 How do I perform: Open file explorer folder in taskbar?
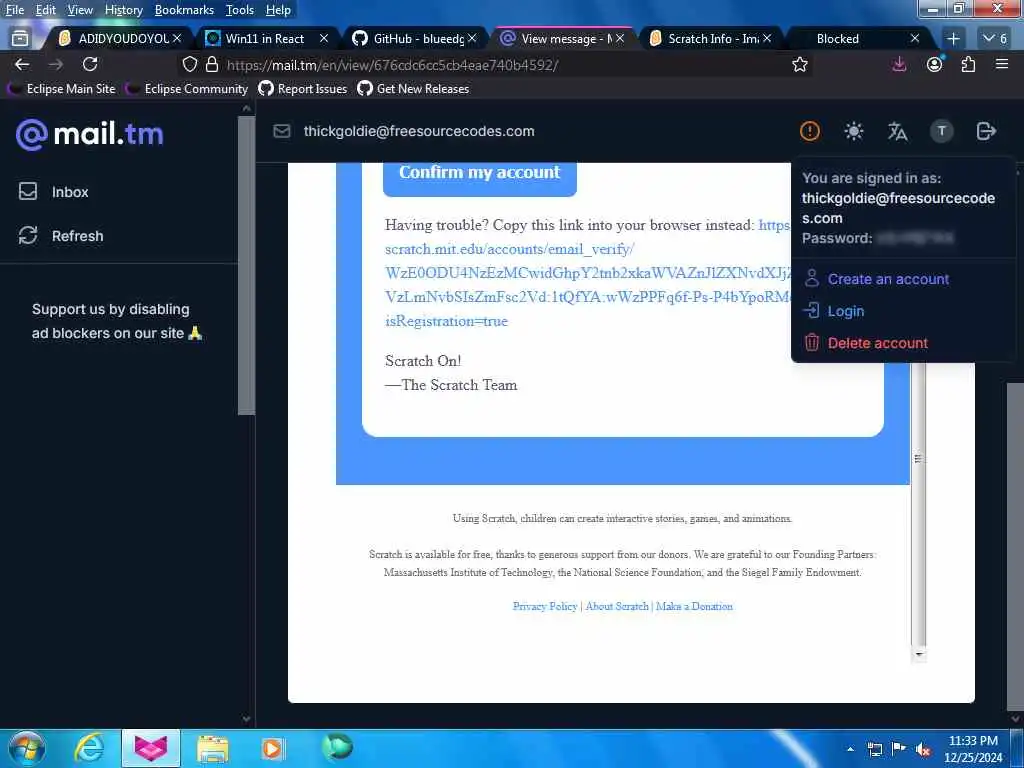[212, 748]
